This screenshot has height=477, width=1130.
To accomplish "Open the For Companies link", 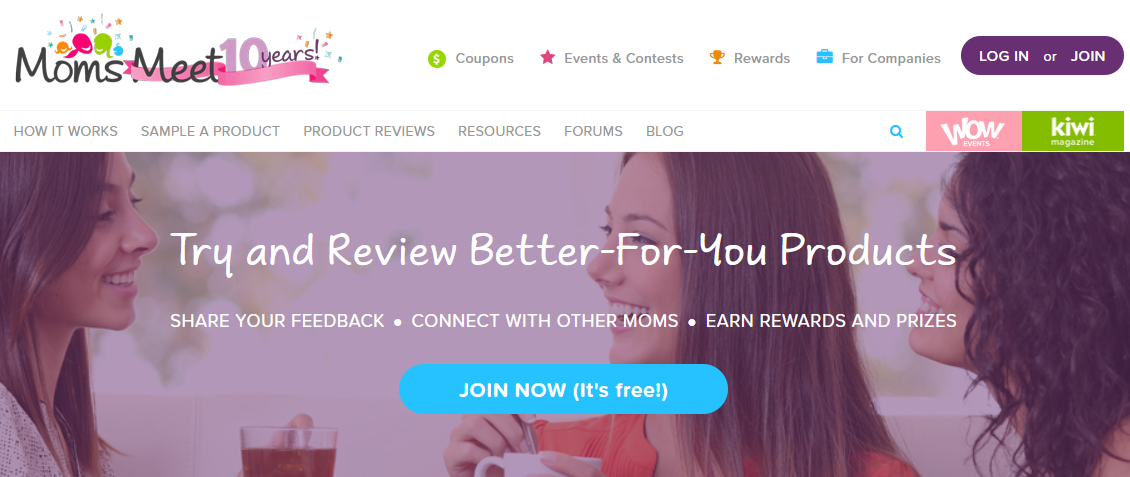I will [x=891, y=58].
